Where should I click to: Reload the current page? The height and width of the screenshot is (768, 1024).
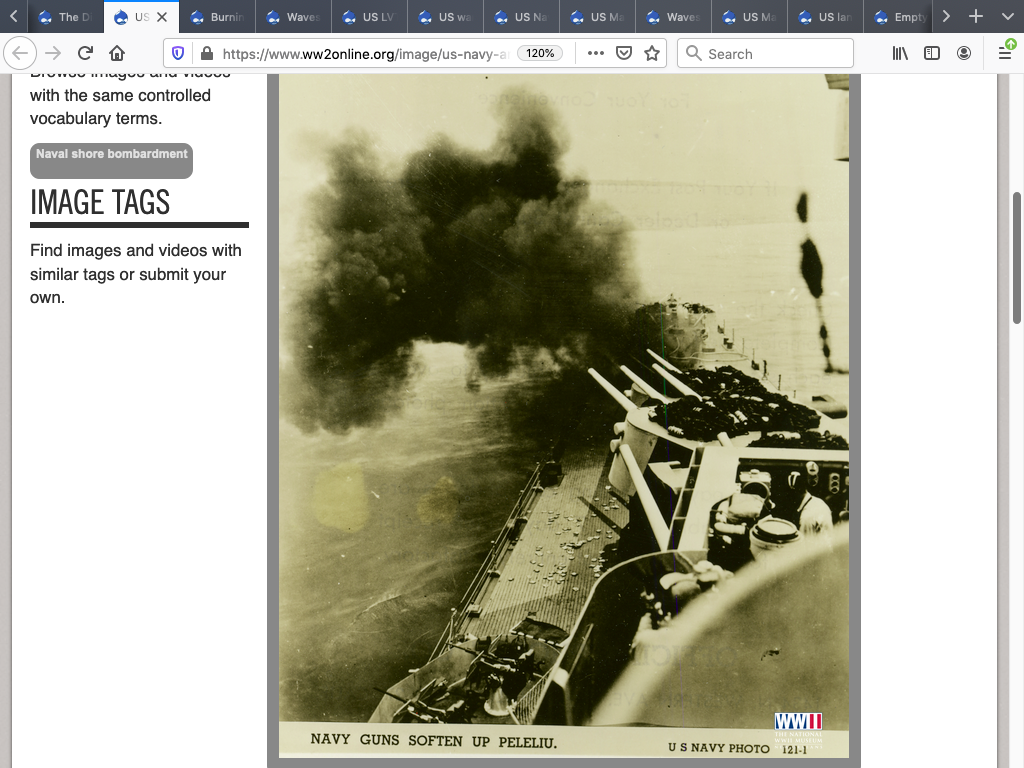pyautogui.click(x=86, y=54)
